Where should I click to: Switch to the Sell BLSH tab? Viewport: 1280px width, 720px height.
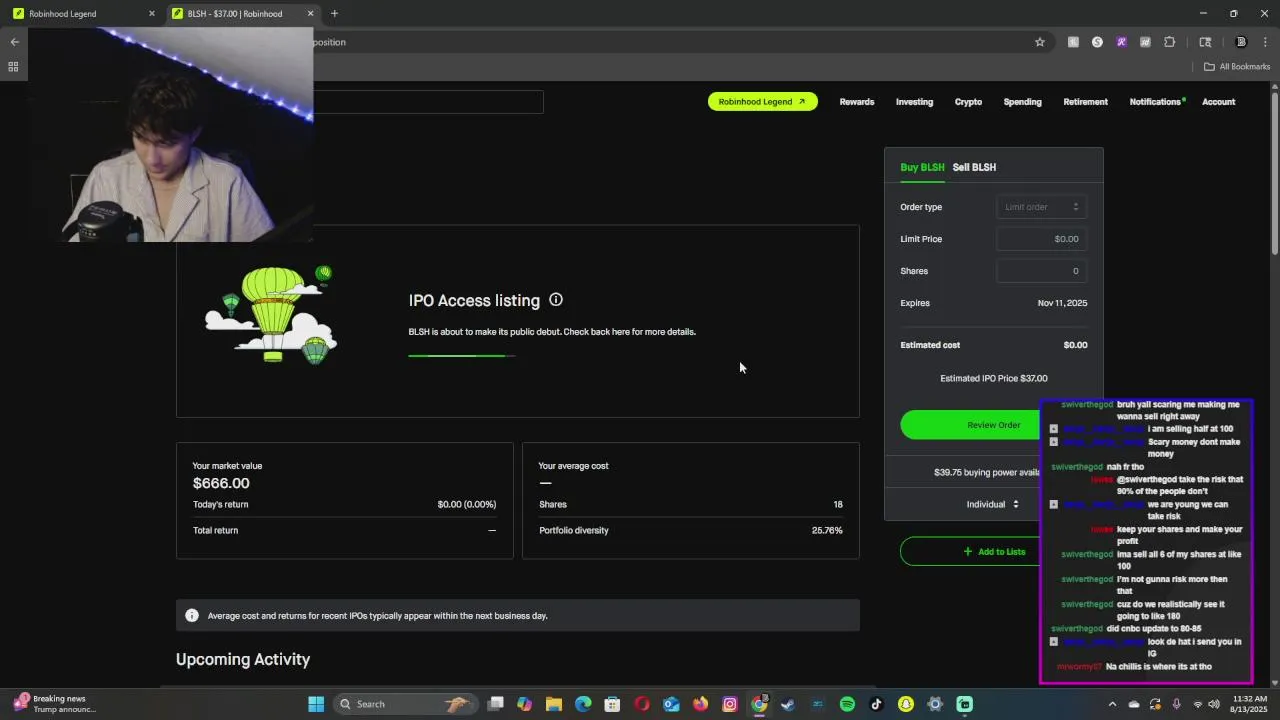pos(974,167)
